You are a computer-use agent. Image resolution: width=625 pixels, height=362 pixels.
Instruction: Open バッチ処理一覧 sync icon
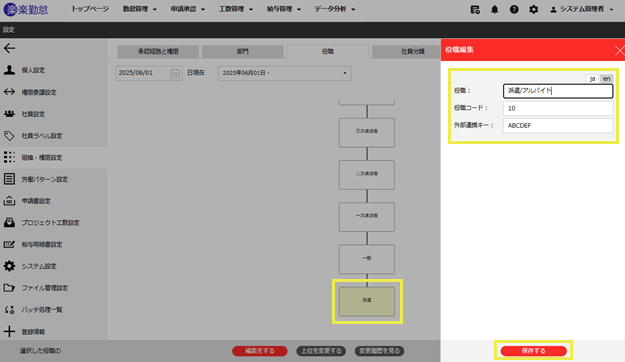pyautogui.click(x=9, y=309)
